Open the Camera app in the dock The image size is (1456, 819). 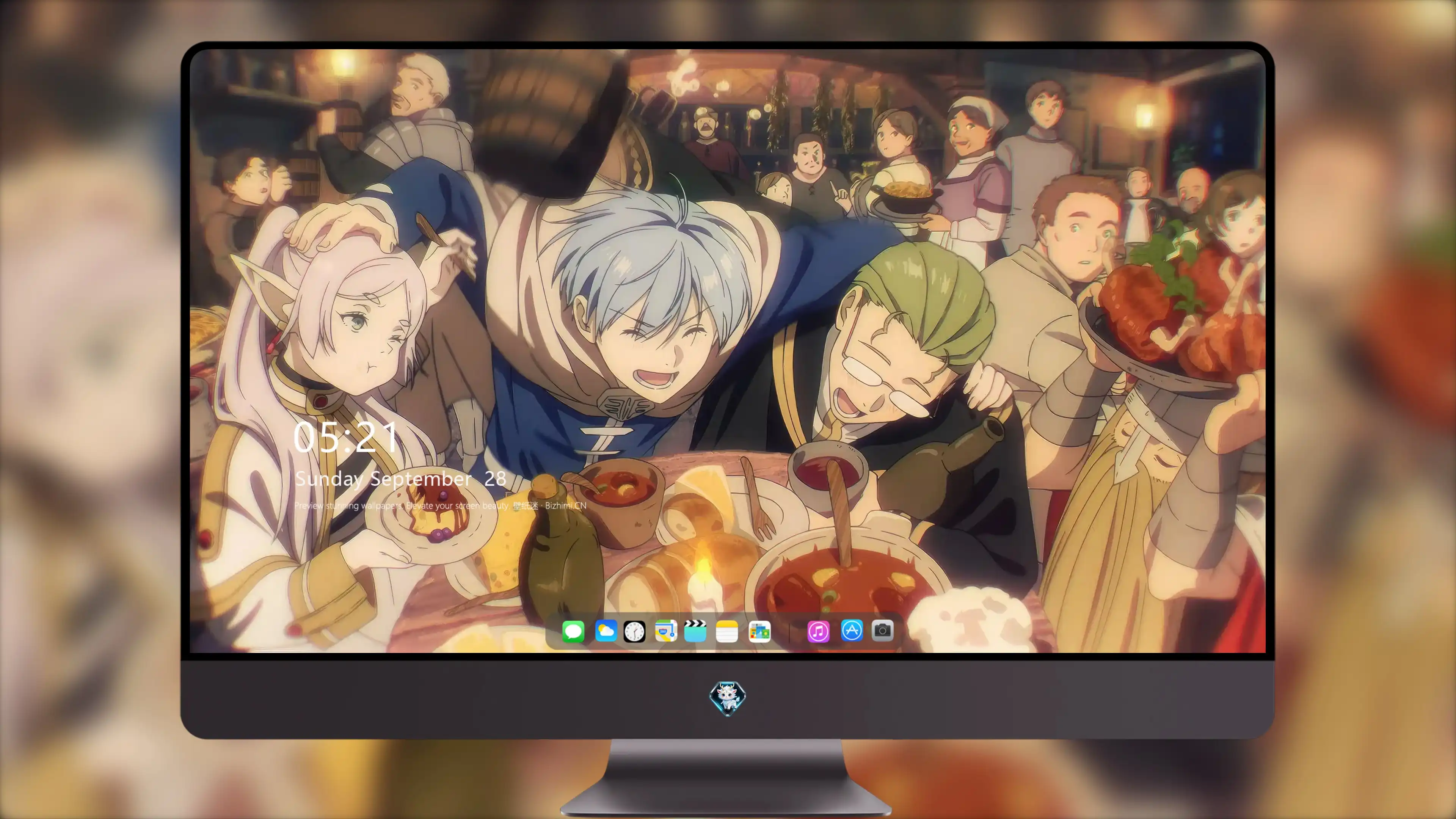pyautogui.click(x=882, y=630)
